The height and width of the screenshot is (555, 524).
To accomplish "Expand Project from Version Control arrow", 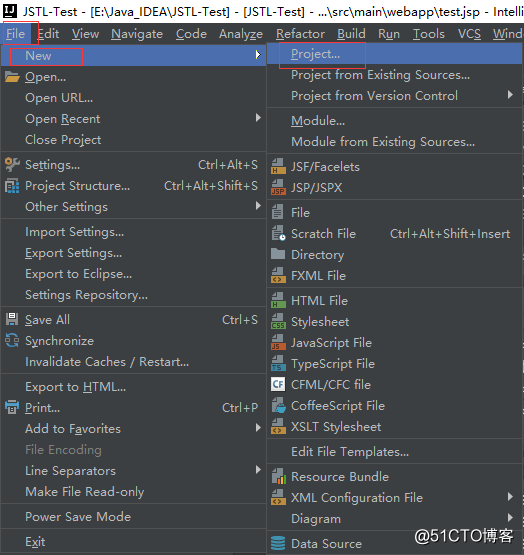I will coord(510,95).
